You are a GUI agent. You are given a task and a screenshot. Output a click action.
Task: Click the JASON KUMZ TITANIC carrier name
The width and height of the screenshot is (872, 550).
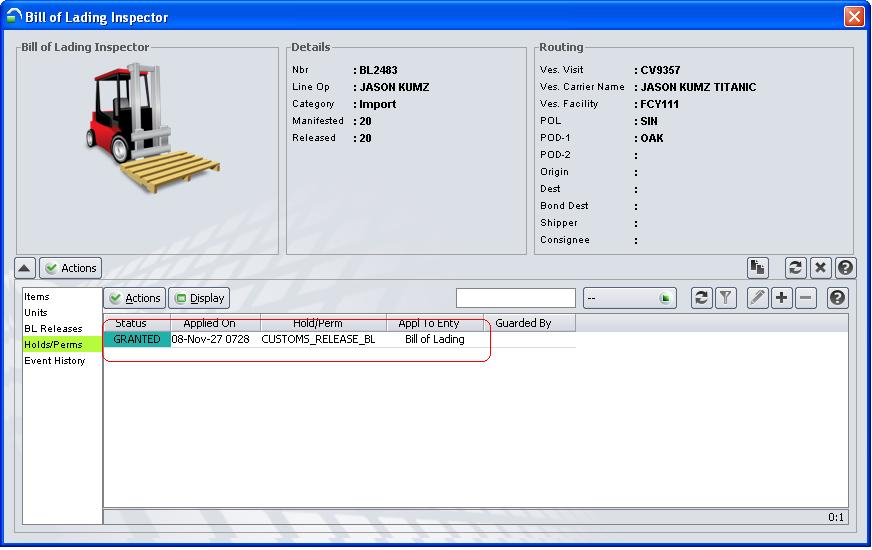(x=698, y=87)
